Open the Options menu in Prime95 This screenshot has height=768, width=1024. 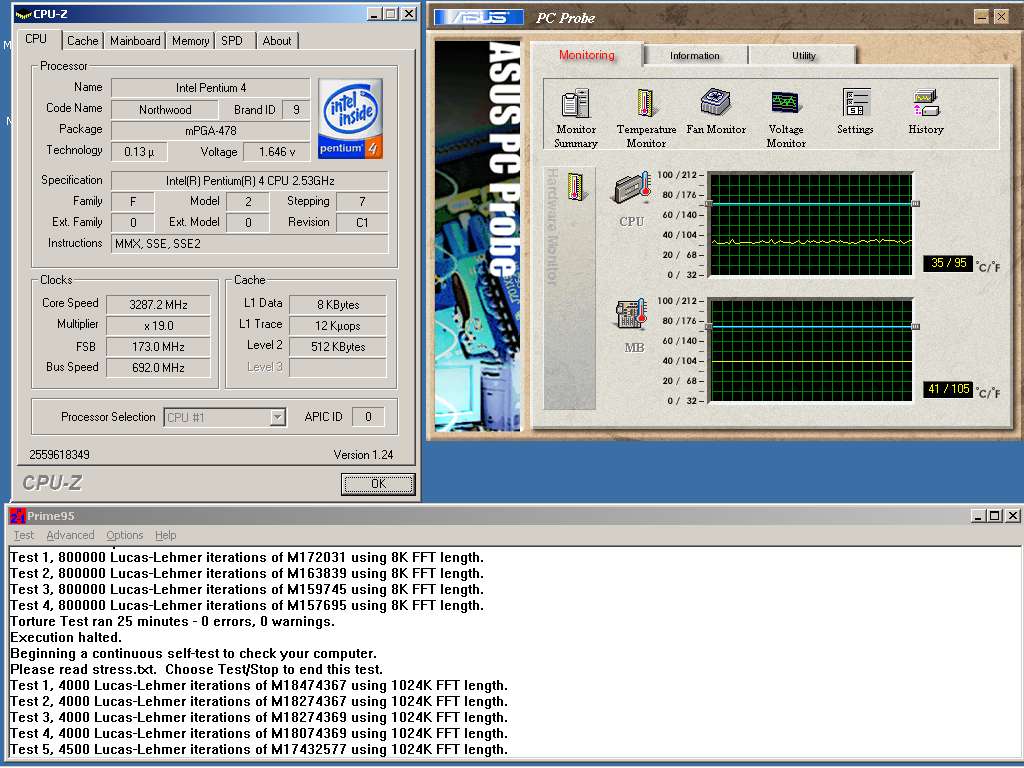click(124, 535)
